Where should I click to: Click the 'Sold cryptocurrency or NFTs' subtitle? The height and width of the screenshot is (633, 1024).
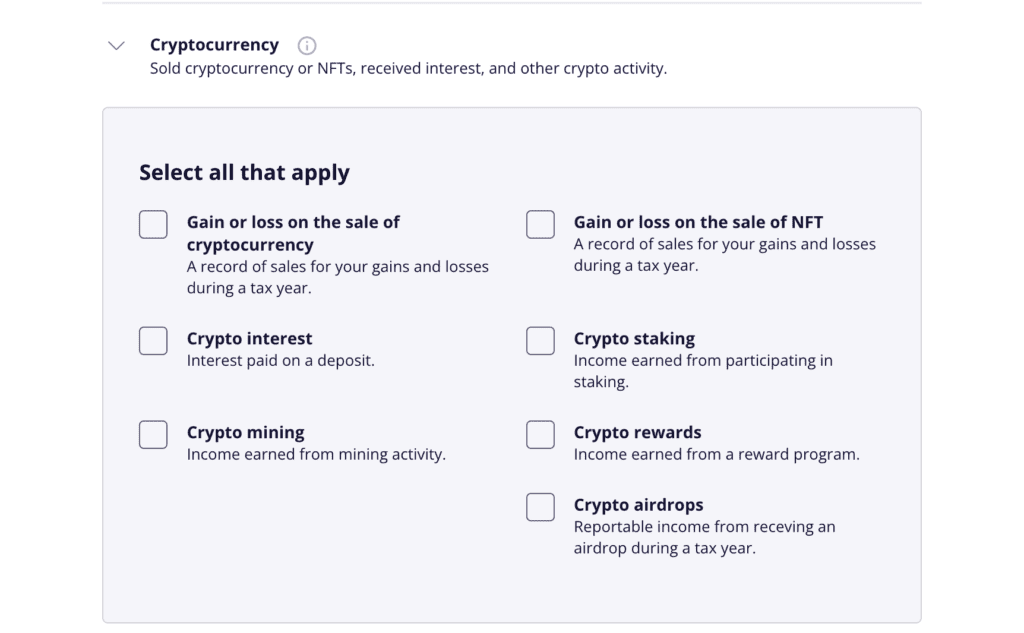[408, 69]
